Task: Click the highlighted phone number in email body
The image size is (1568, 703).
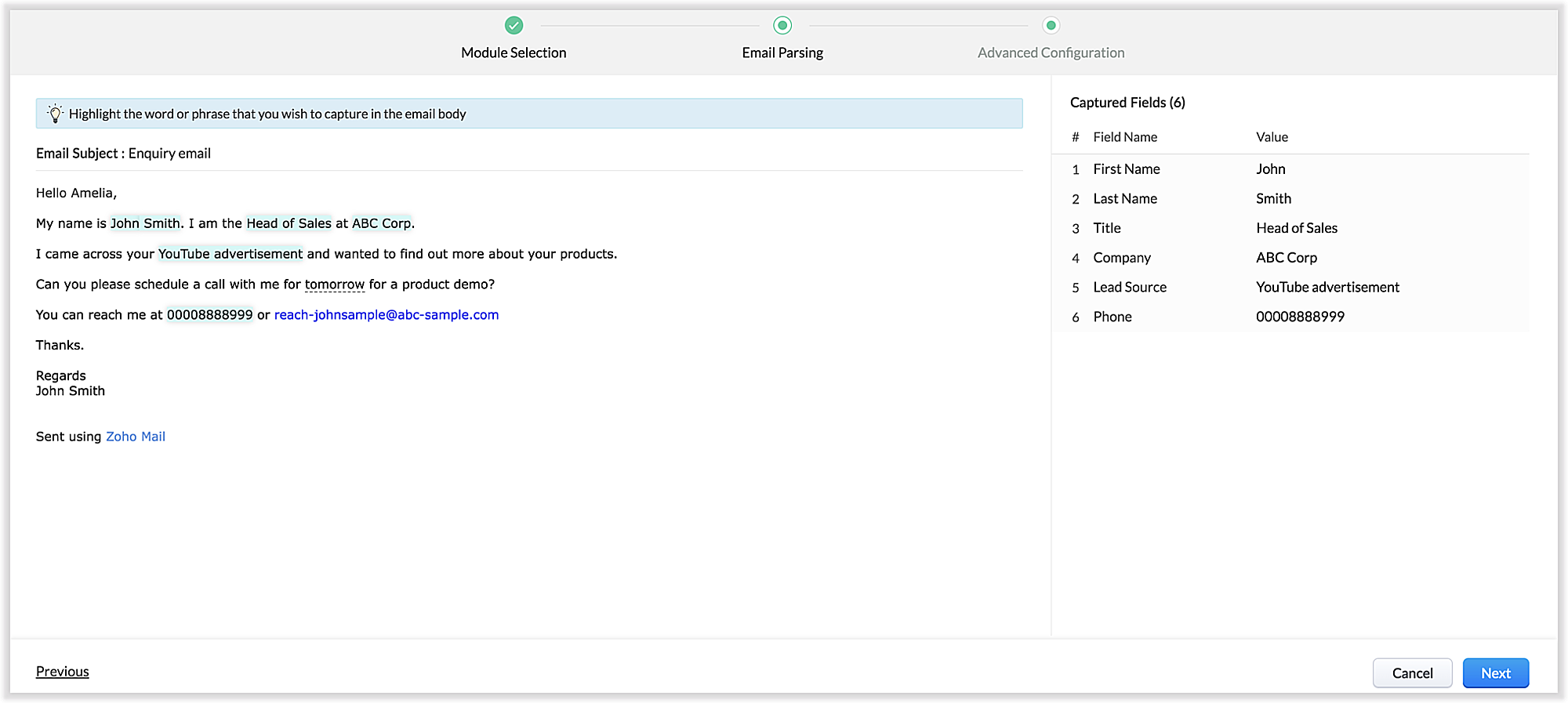Action: pos(209,315)
